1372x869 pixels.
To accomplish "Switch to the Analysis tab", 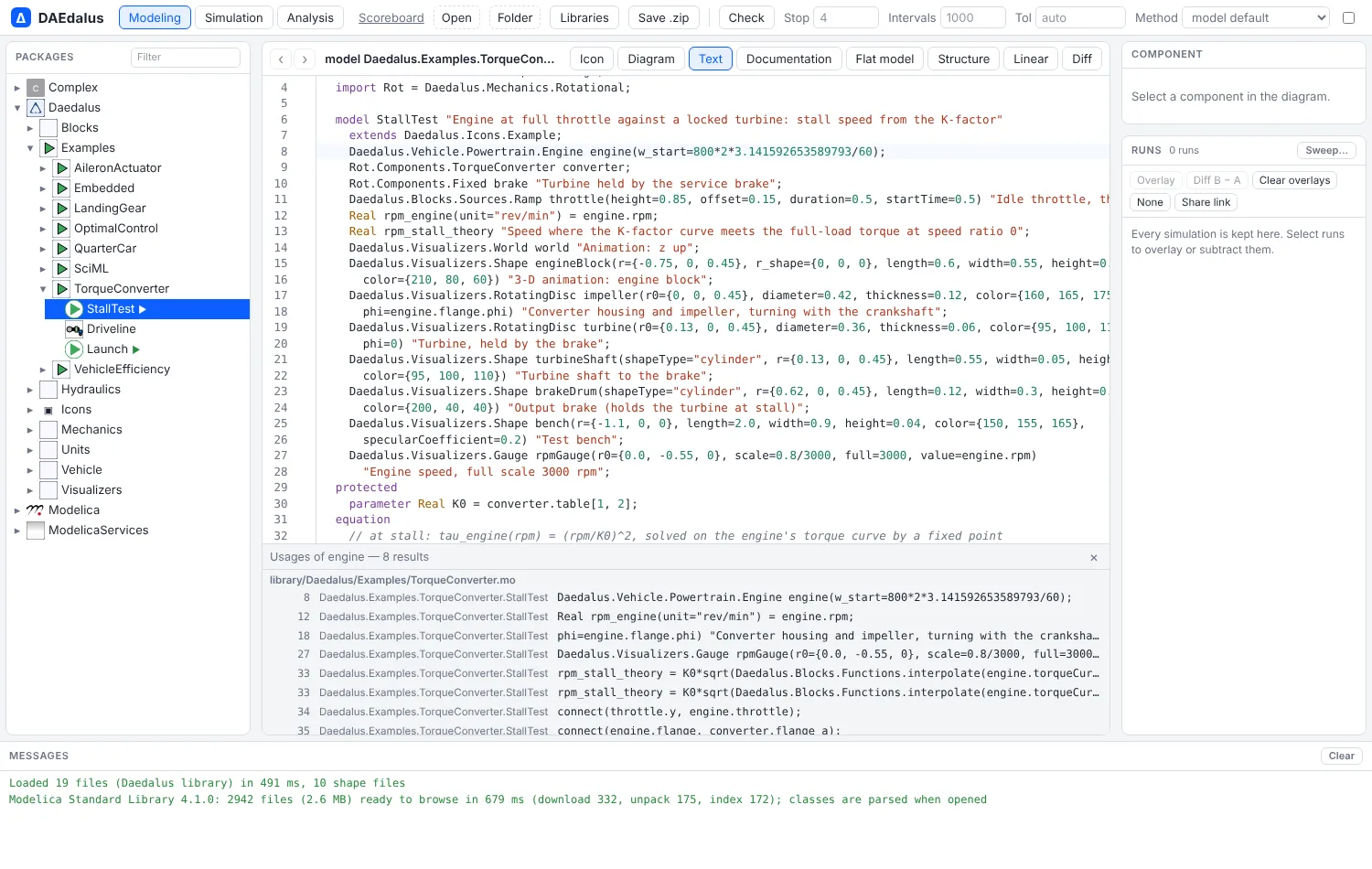I will 310,17.
